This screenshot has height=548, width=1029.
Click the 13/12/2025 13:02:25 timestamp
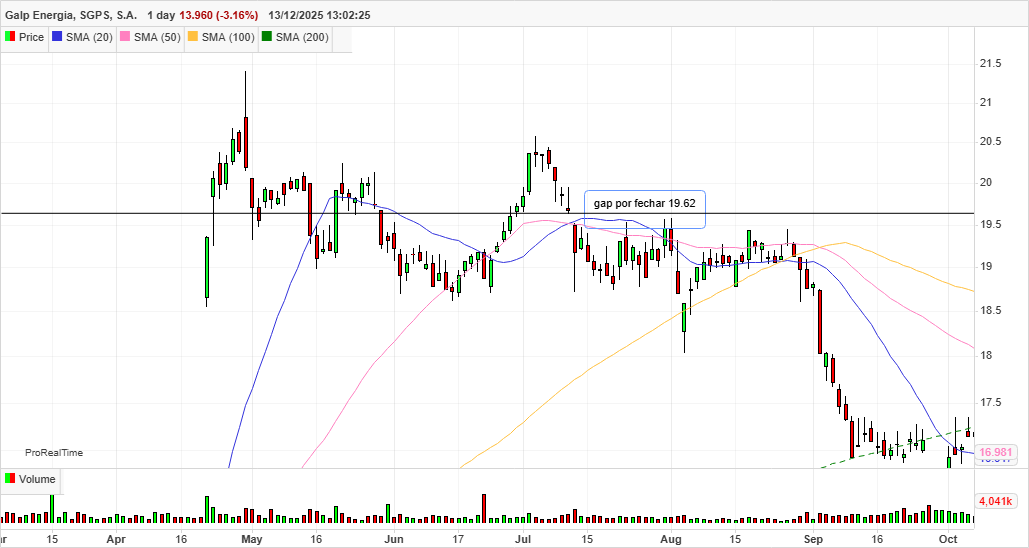click(x=319, y=15)
